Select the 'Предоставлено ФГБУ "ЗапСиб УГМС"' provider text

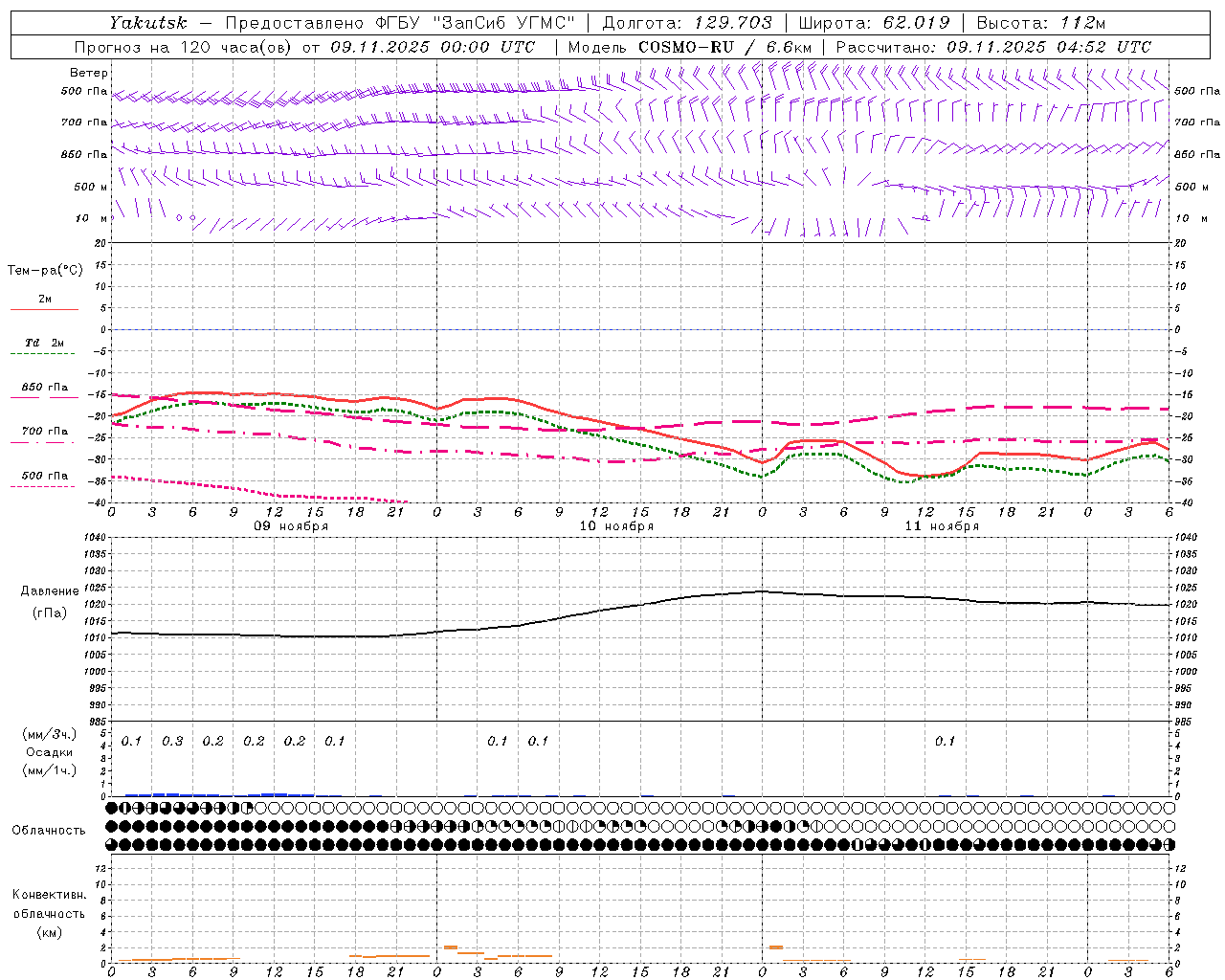(399, 23)
